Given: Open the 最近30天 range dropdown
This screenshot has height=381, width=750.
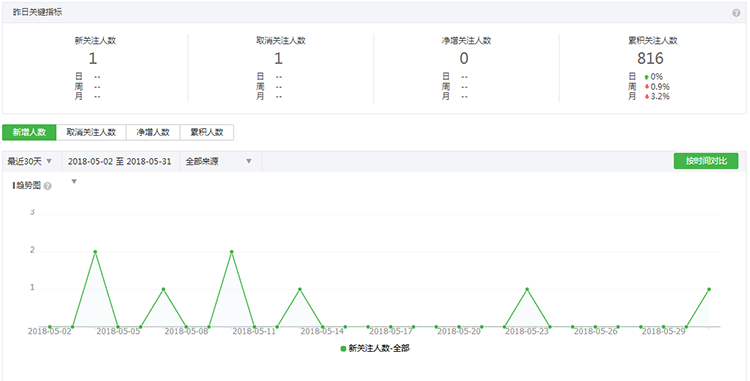Looking at the screenshot, I should tap(29, 162).
